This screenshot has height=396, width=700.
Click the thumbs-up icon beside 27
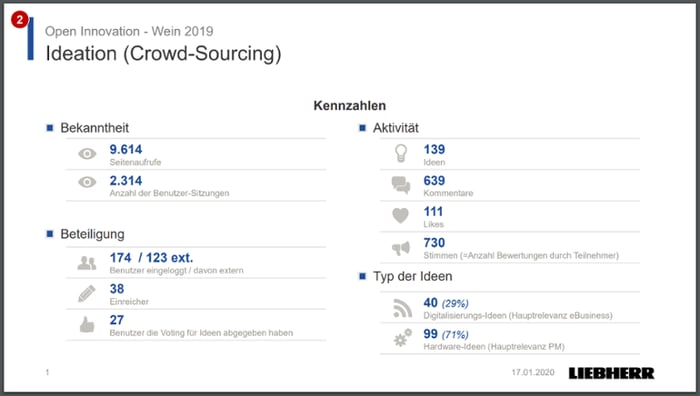click(x=87, y=325)
